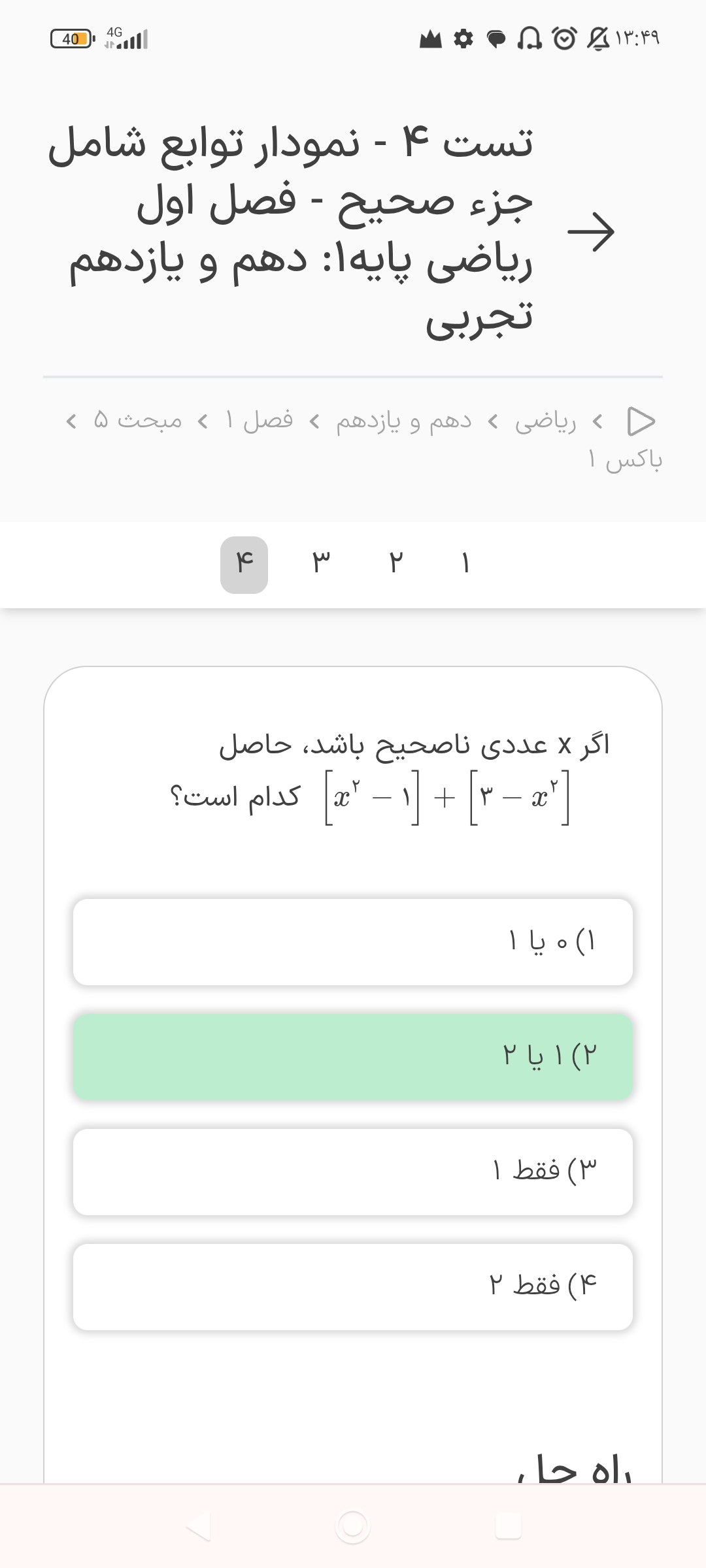Tap the play triangle icon in breadcrumb
The image size is (706, 1568).
[x=641, y=421]
